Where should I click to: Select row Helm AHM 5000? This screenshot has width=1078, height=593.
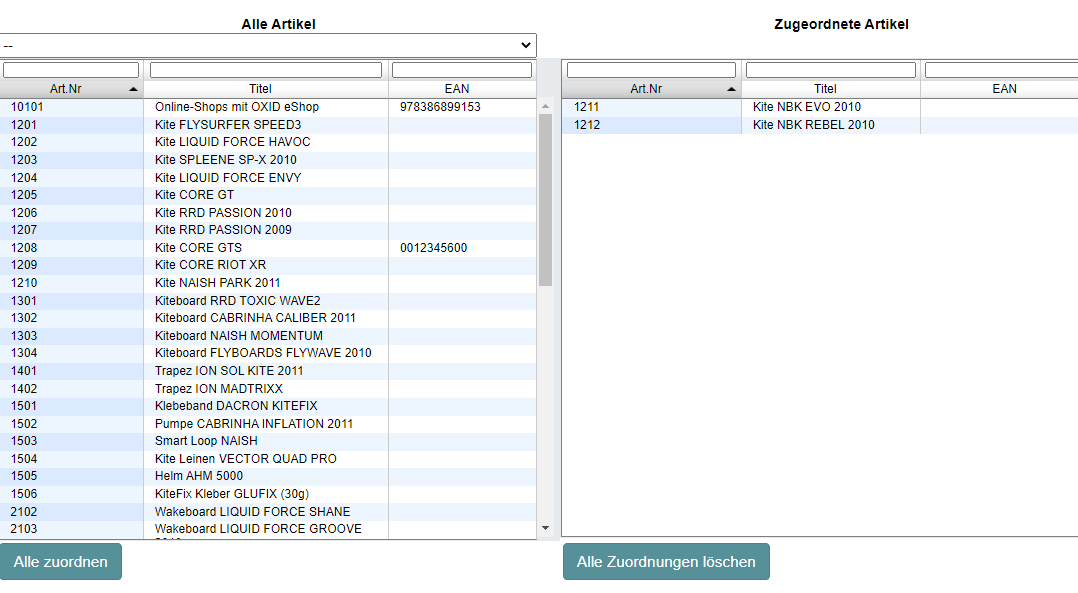(268, 476)
